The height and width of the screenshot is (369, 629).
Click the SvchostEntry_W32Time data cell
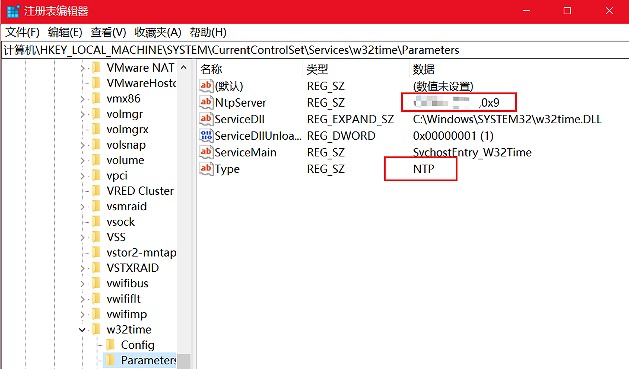pos(472,152)
